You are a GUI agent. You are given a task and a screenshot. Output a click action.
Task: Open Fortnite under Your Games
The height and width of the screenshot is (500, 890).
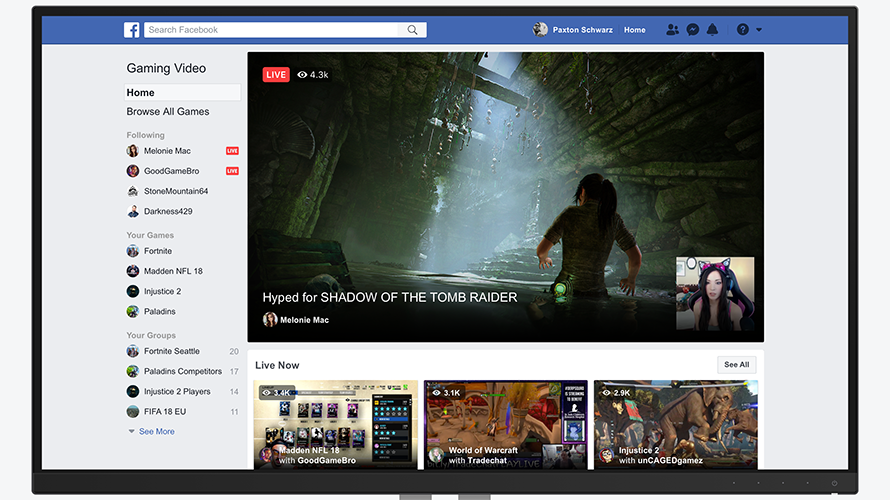click(x=158, y=251)
